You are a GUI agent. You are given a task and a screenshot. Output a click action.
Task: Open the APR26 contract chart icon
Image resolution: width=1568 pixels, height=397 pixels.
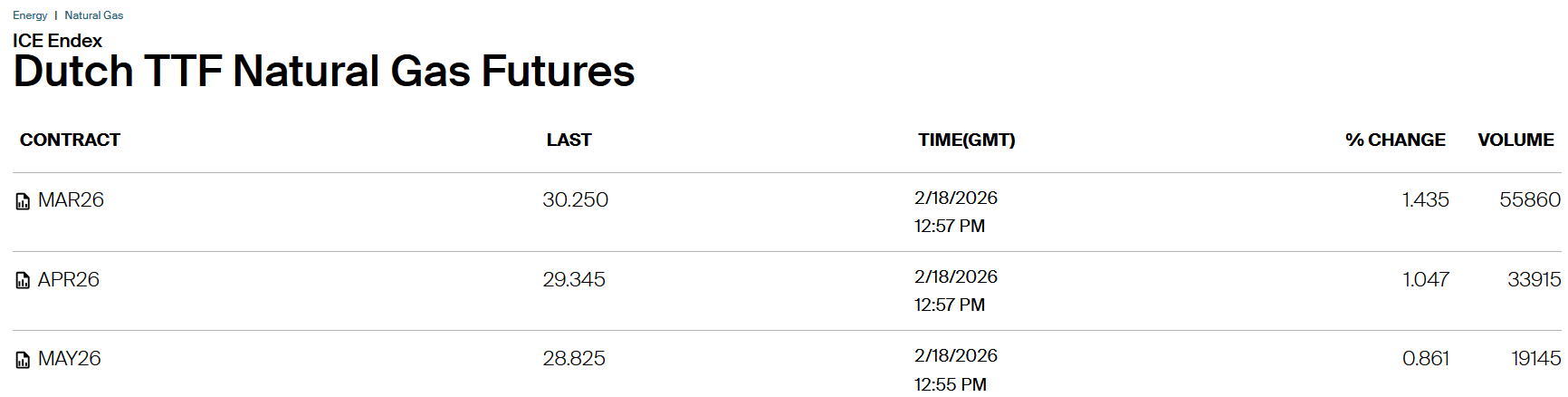coord(23,281)
